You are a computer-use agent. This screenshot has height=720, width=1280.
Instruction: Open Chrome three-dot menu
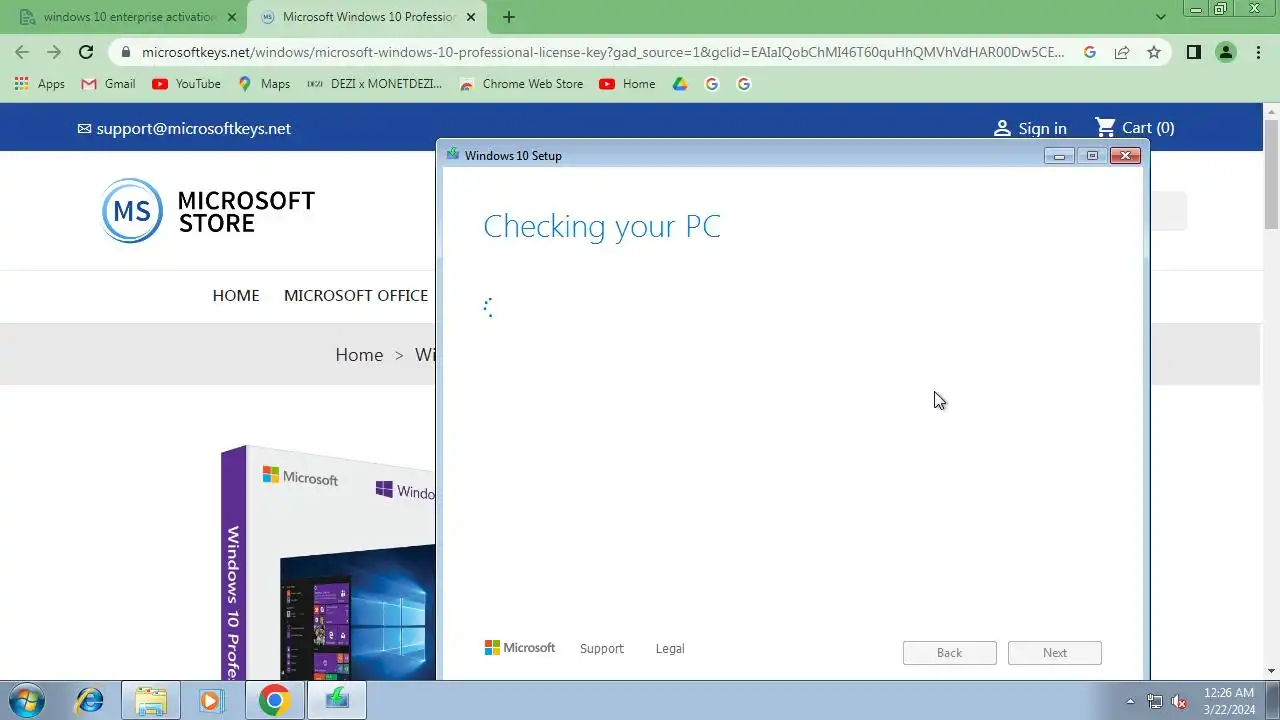tap(1259, 52)
